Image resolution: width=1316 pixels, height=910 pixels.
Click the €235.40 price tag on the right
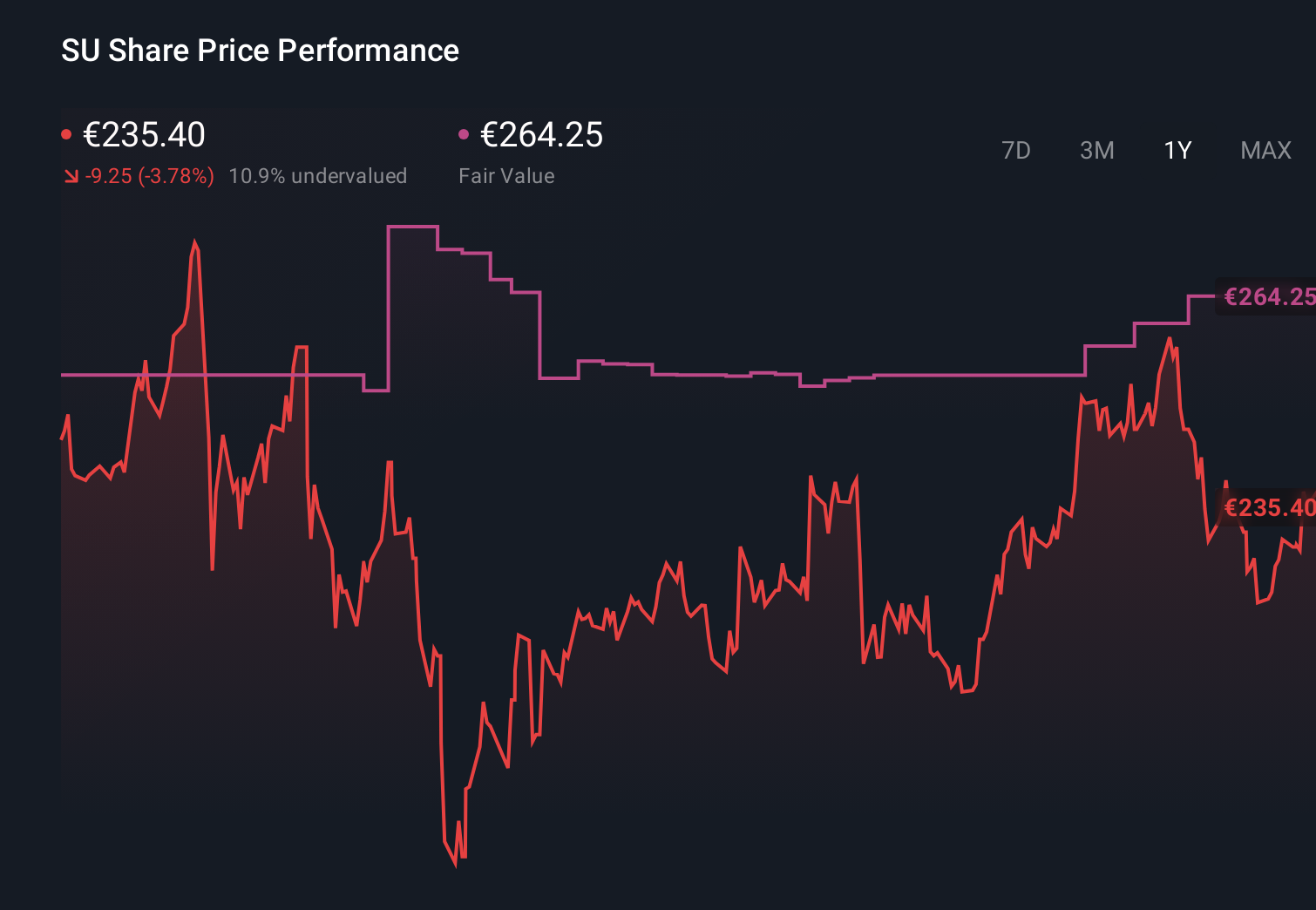[1269, 507]
